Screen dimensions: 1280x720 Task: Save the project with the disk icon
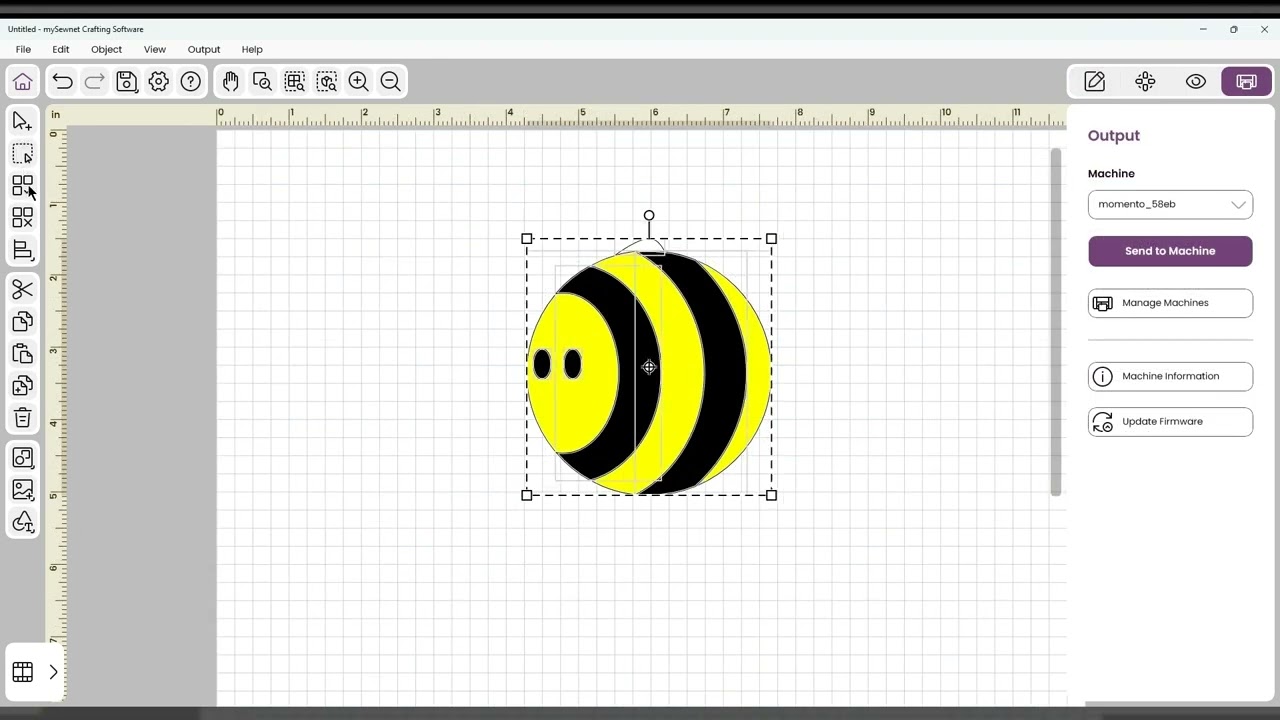(127, 82)
